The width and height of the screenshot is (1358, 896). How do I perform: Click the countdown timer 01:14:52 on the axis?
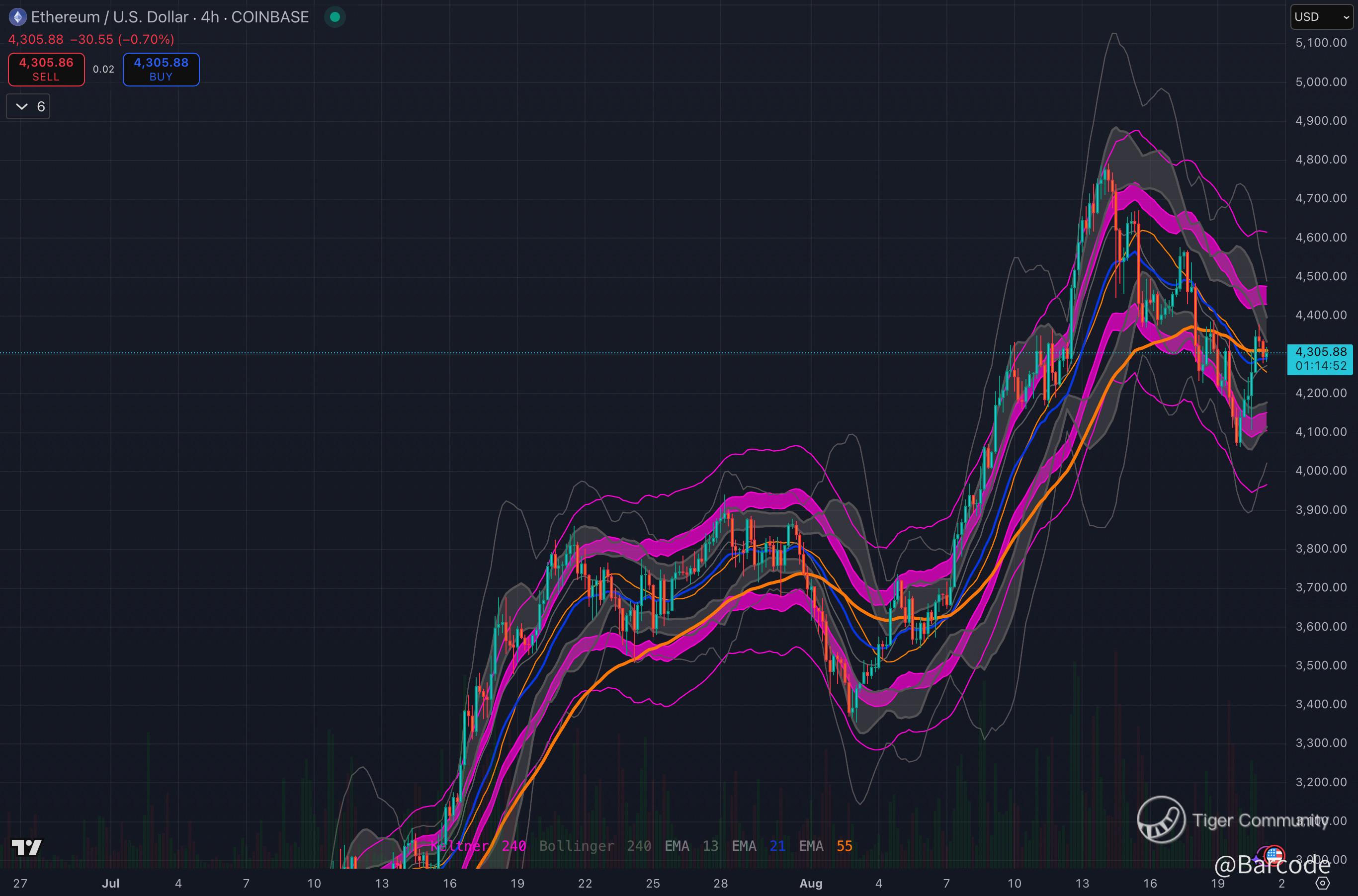click(x=1321, y=366)
